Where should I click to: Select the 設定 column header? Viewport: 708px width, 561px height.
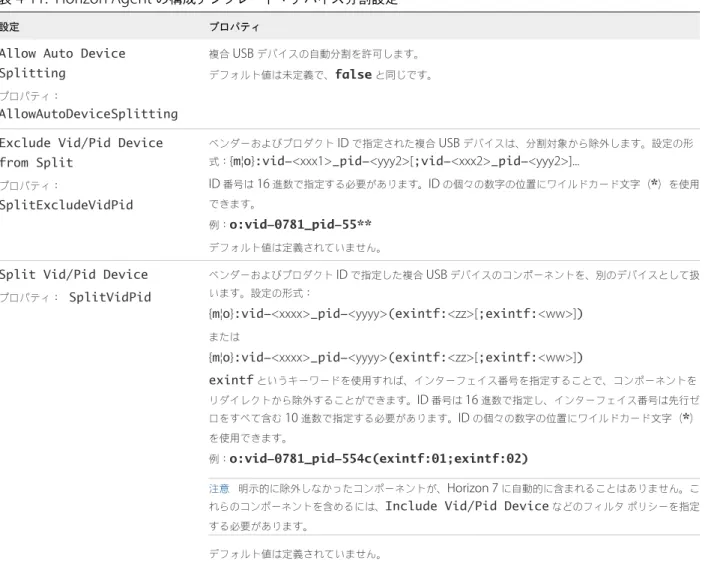[9, 27]
